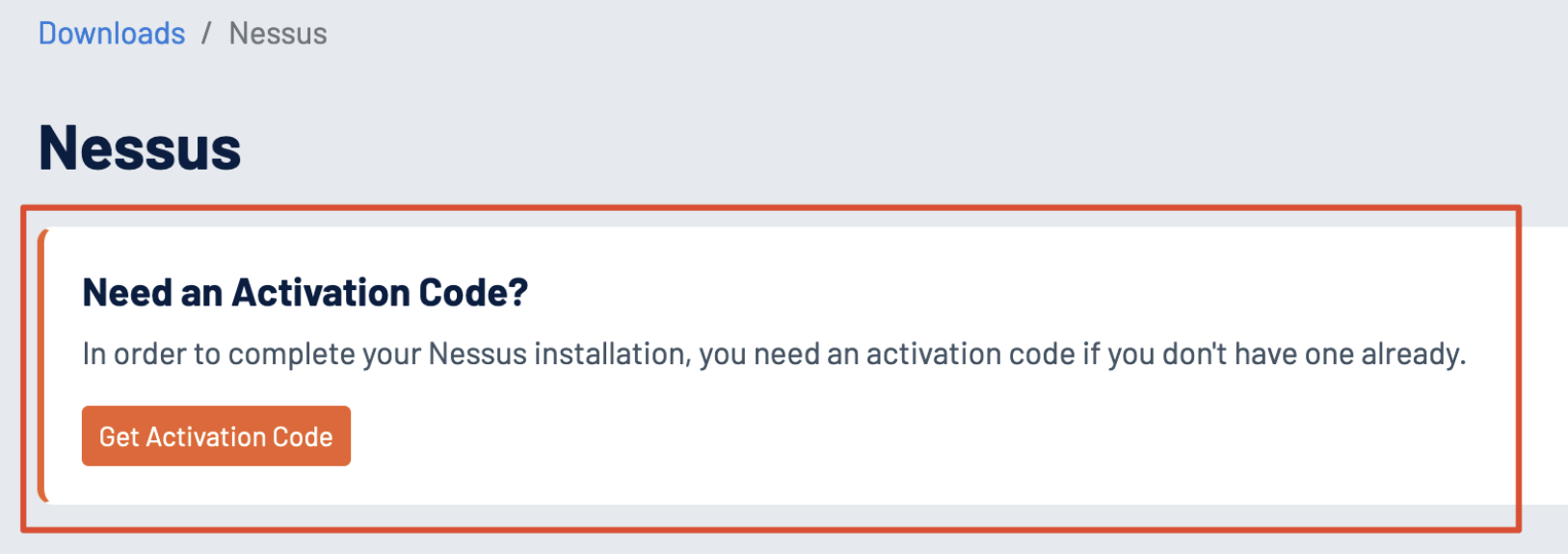Click the red highlight outline's top border
Image resolution: width=1568 pixels, height=554 pixels.
tap(771, 207)
